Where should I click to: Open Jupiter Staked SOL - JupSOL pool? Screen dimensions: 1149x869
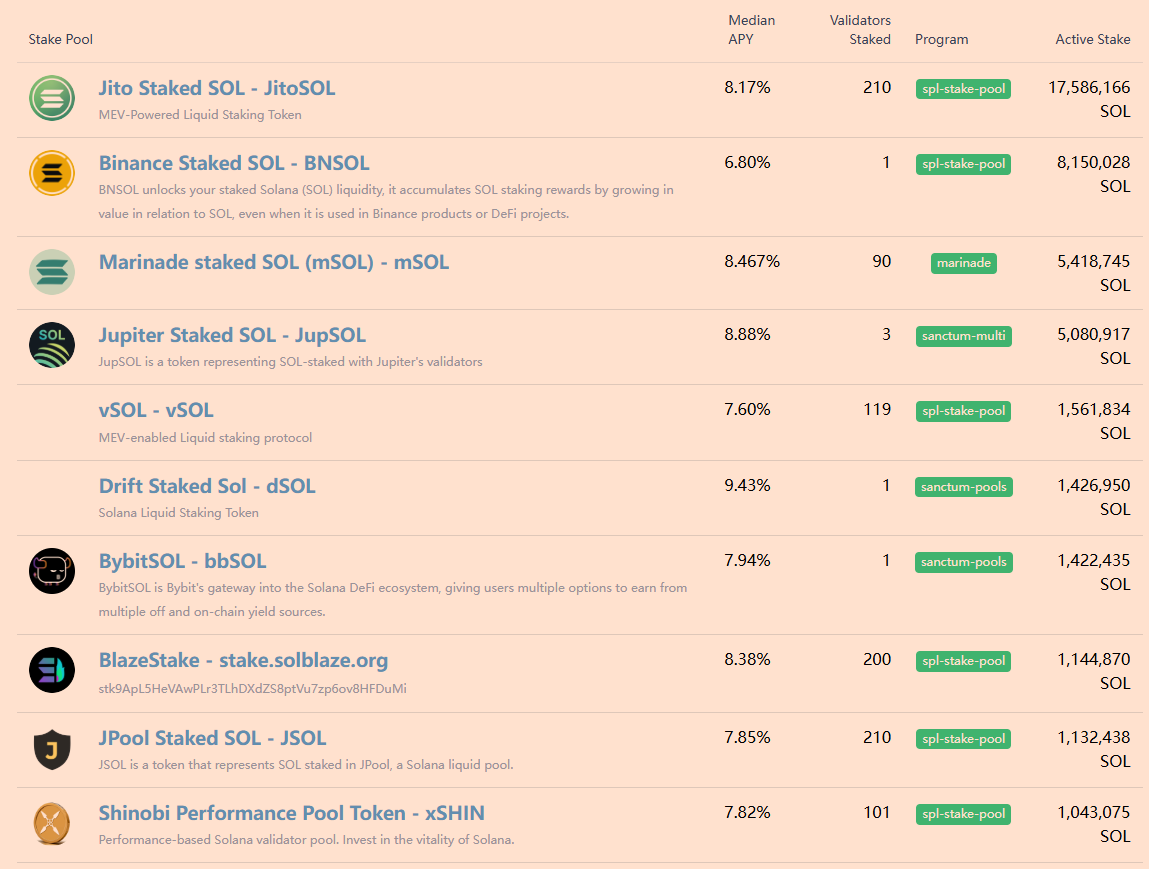[232, 335]
